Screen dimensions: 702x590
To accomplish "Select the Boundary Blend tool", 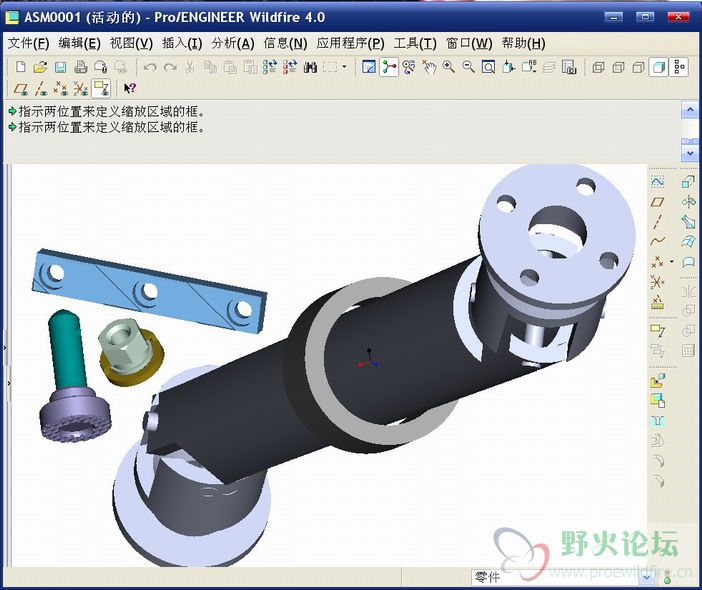I will 688,242.
